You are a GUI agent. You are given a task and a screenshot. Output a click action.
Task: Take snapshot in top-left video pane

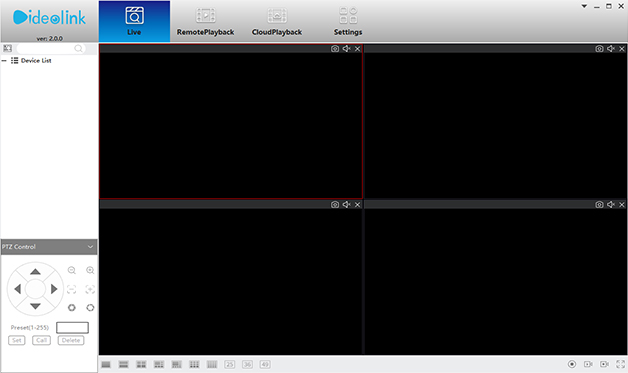335,48
